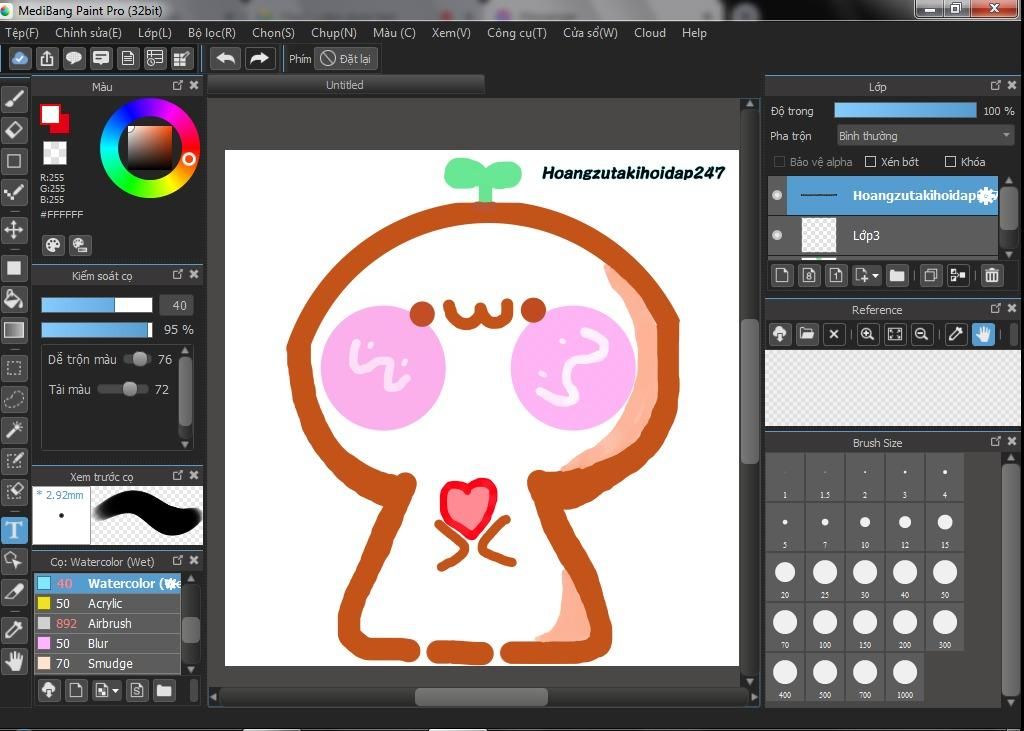
Task: Adjust the Dễ trộn màu slider
Action: (138, 359)
